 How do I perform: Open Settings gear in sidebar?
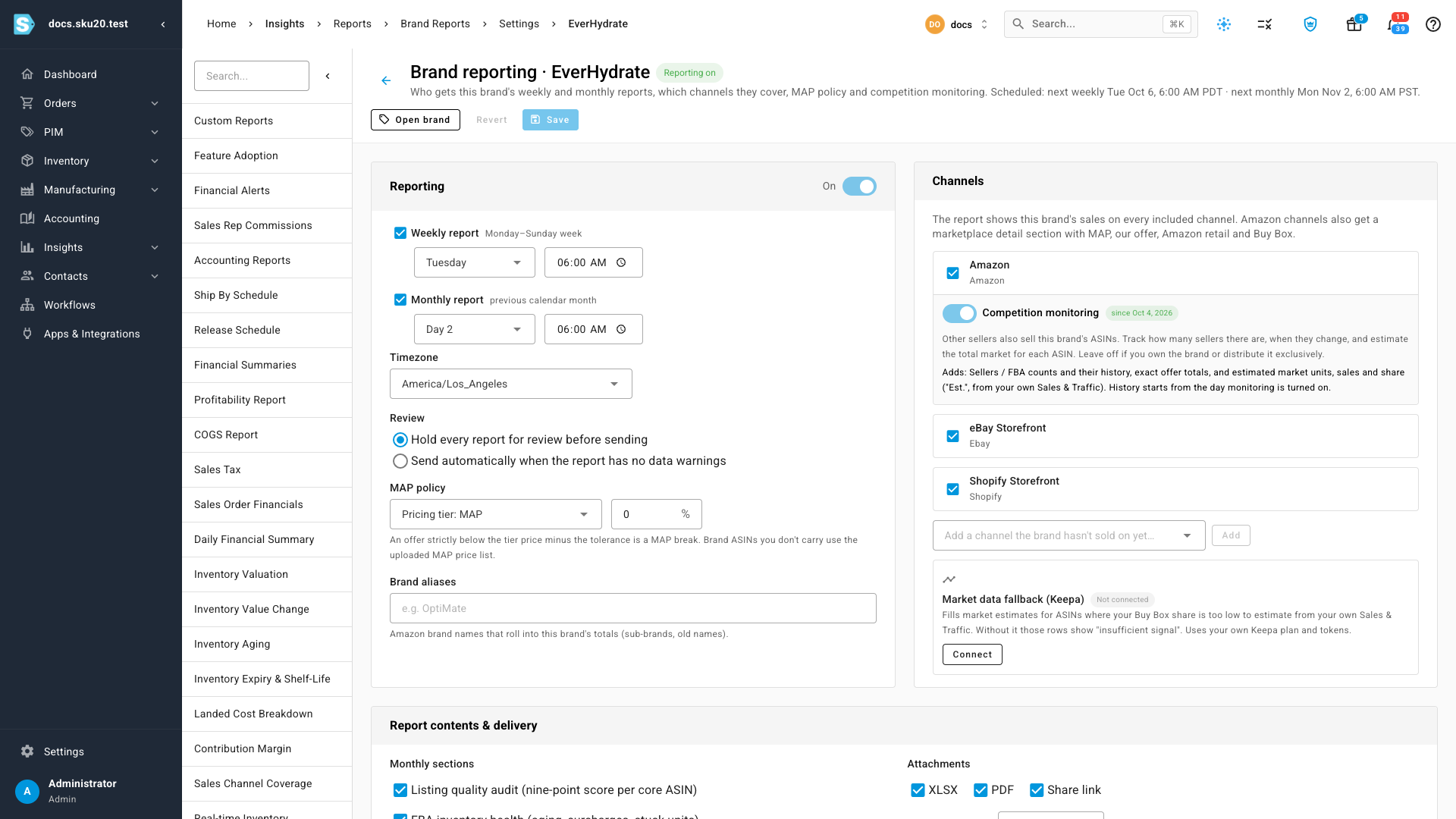[27, 752]
